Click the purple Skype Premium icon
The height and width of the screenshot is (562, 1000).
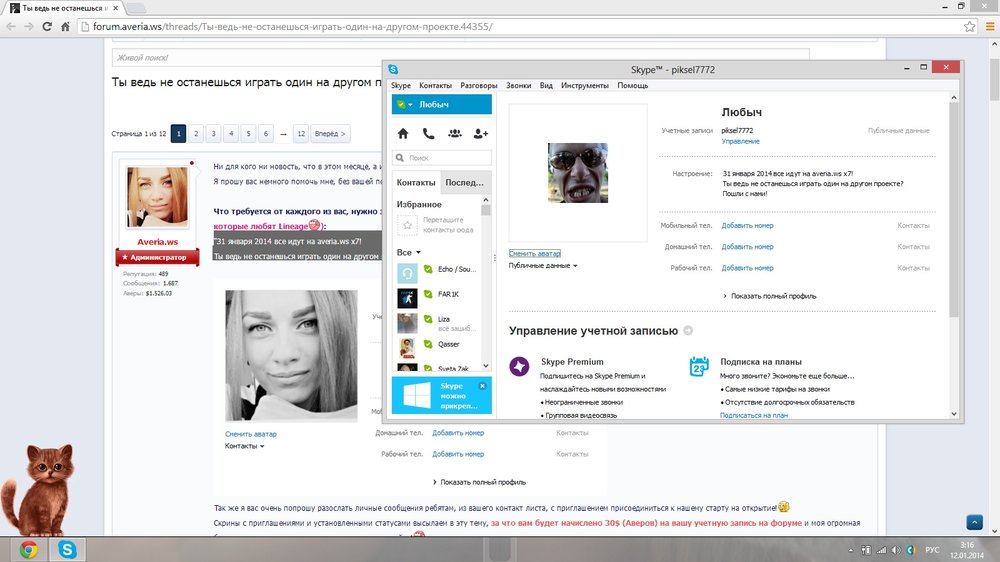click(520, 367)
